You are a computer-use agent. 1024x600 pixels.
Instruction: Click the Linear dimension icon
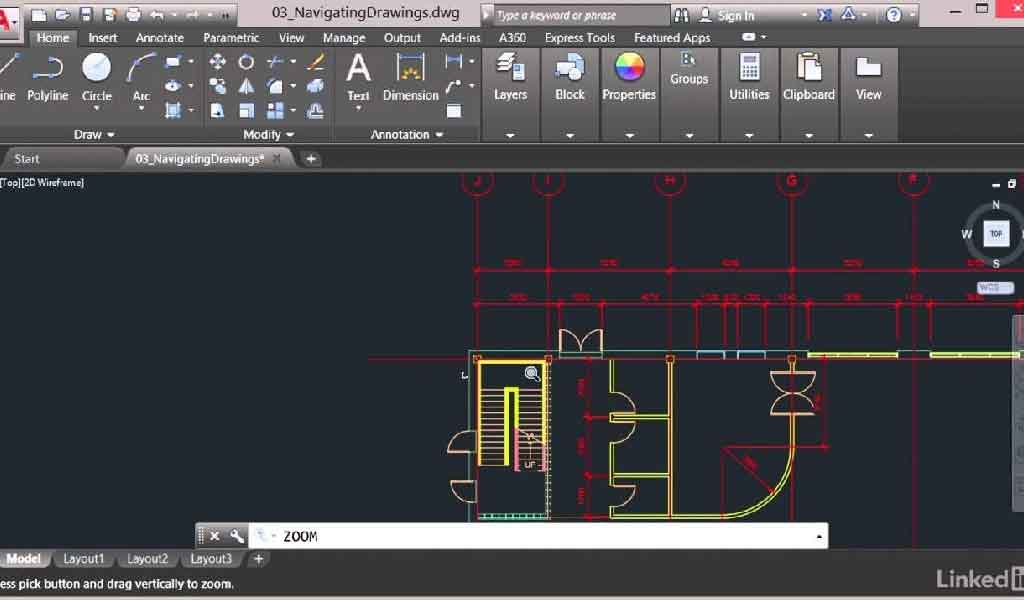pyautogui.click(x=453, y=61)
